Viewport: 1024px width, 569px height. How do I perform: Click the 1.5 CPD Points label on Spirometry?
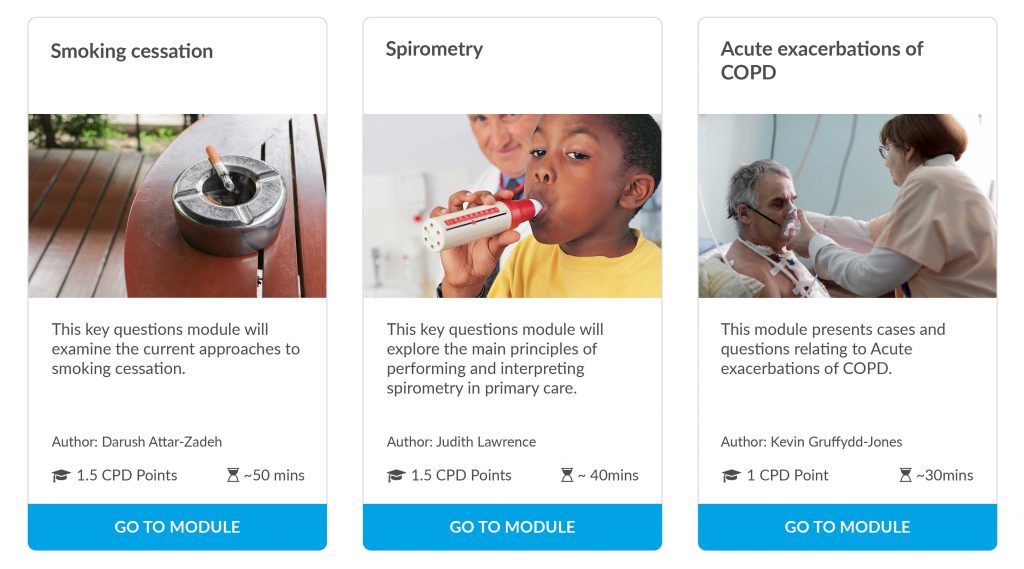461,475
